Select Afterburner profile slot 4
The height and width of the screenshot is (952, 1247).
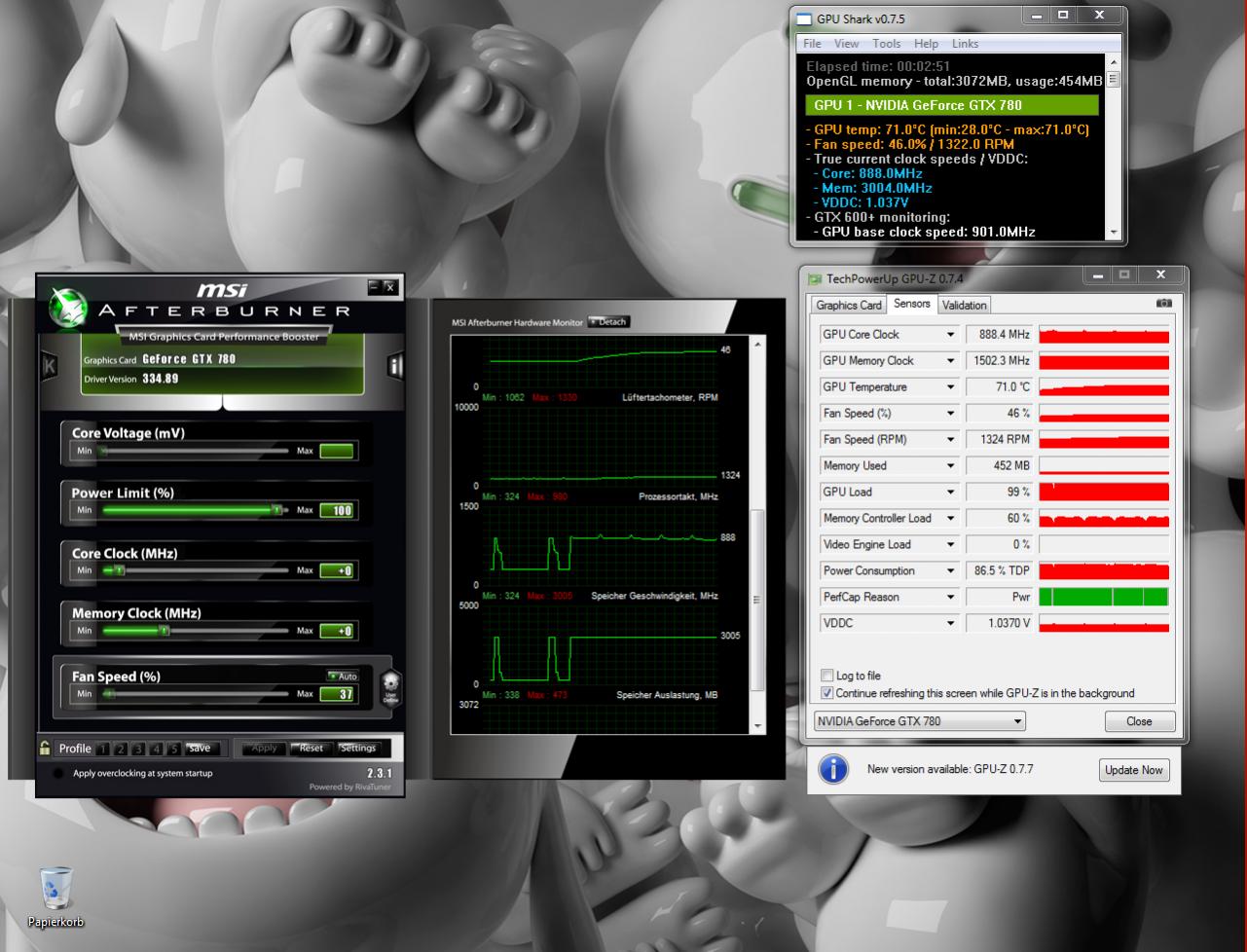pyautogui.click(x=156, y=749)
